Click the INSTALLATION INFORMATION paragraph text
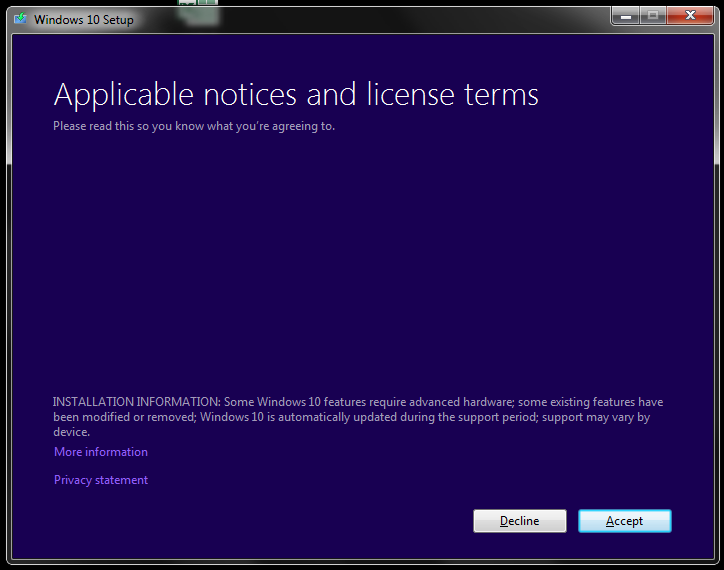Viewport: 724px width, 570px height. (358, 417)
